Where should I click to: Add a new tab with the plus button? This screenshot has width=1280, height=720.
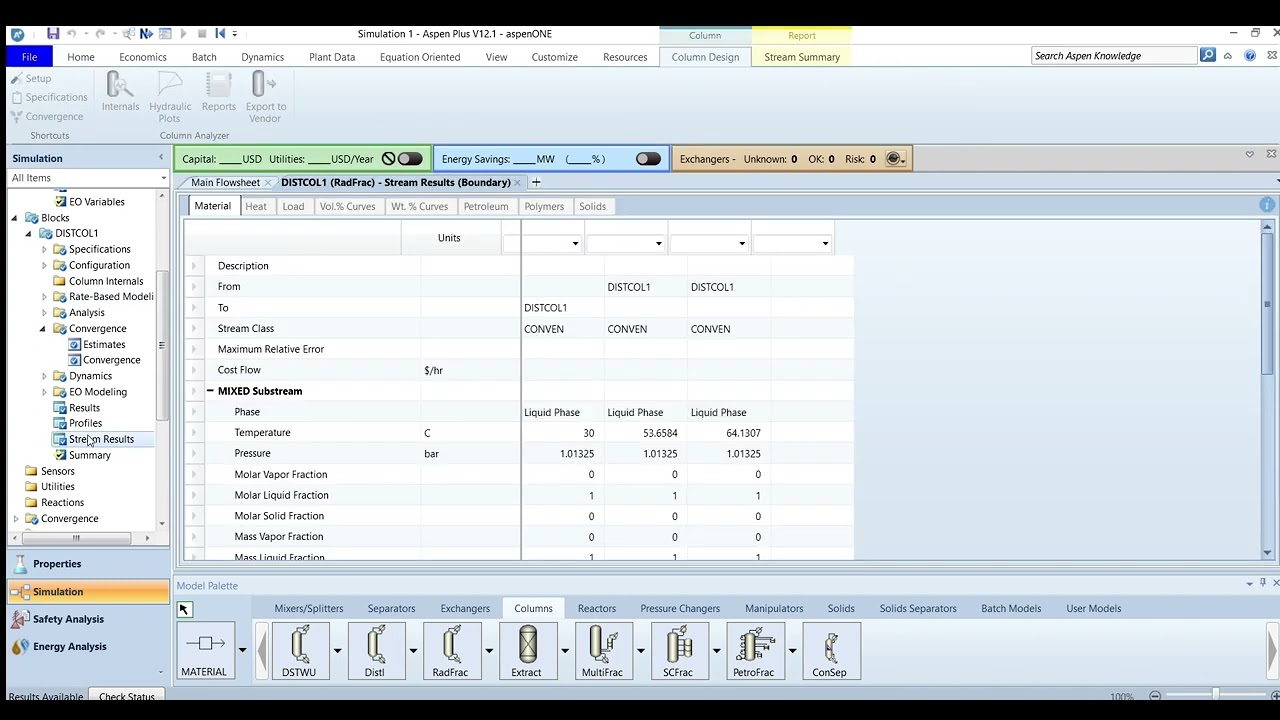536,182
